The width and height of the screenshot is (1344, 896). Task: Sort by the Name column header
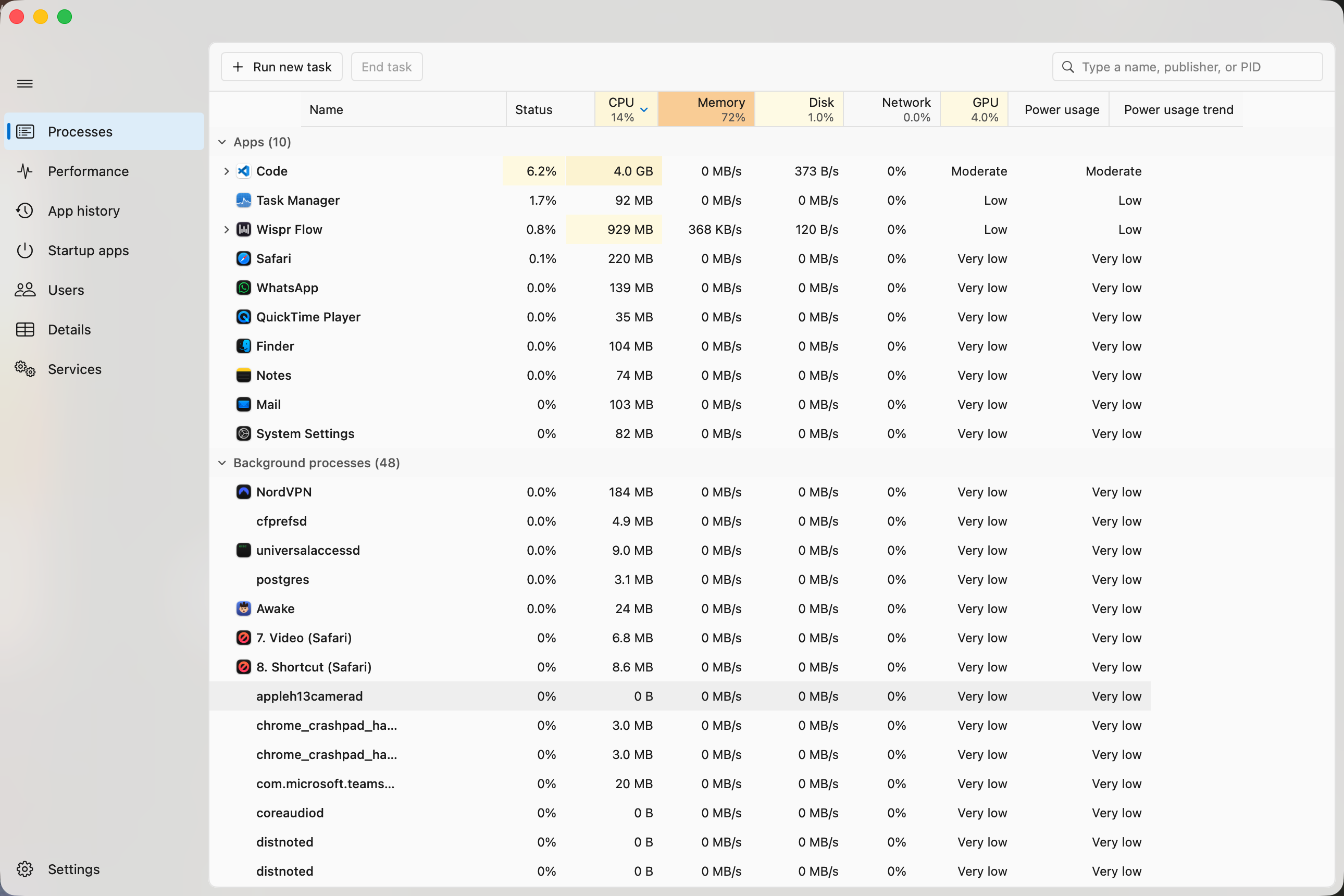pos(403,109)
